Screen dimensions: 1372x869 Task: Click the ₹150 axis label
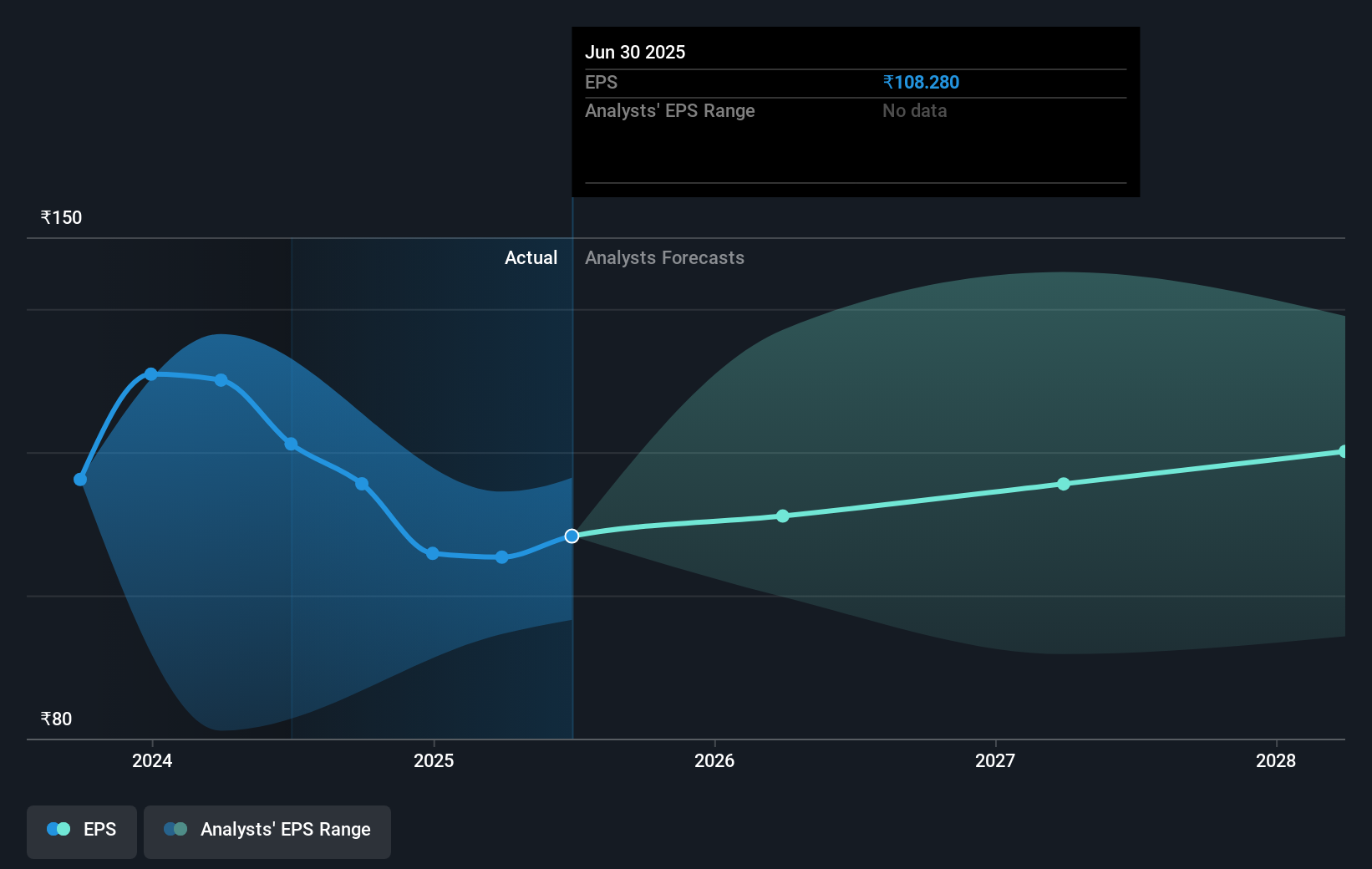pyautogui.click(x=59, y=216)
